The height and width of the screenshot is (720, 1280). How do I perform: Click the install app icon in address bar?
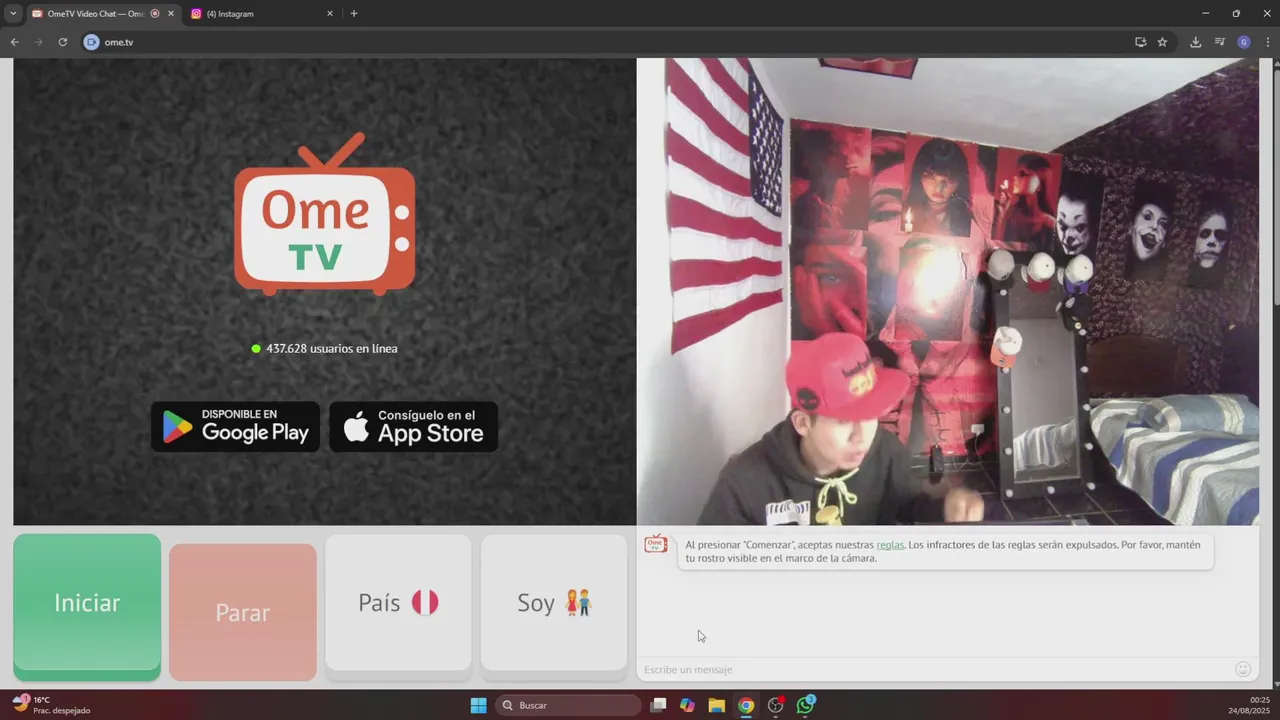pyautogui.click(x=1140, y=42)
